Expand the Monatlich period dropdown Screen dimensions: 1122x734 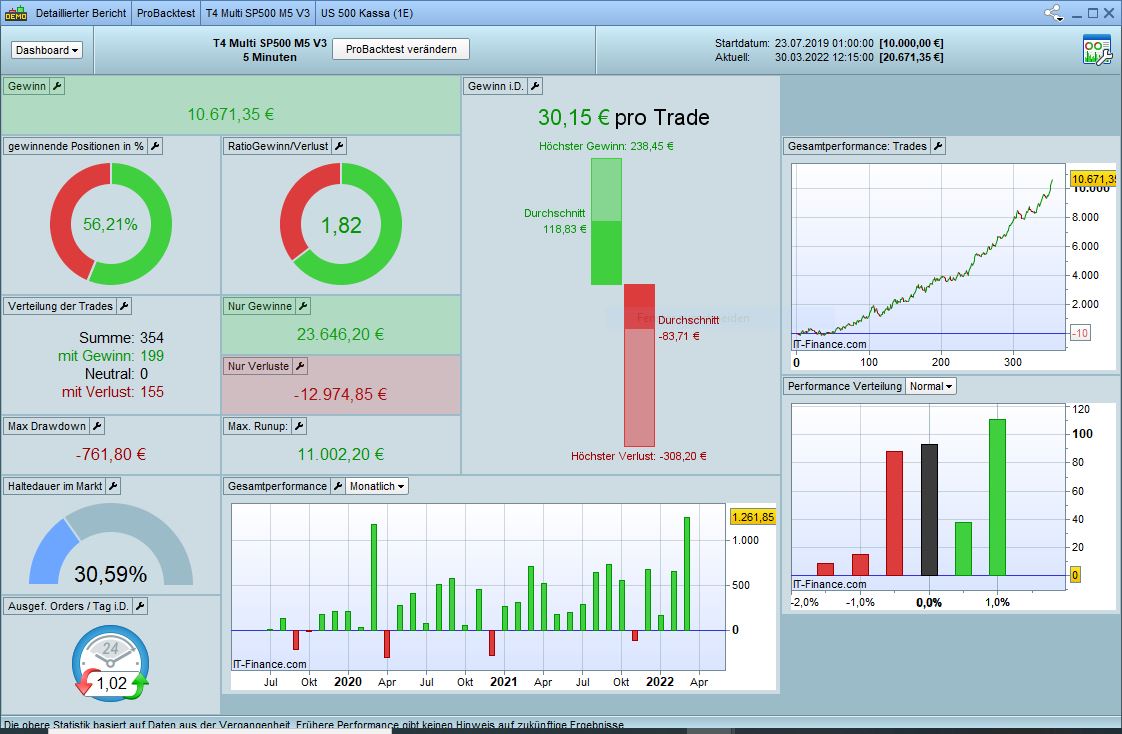coord(376,486)
